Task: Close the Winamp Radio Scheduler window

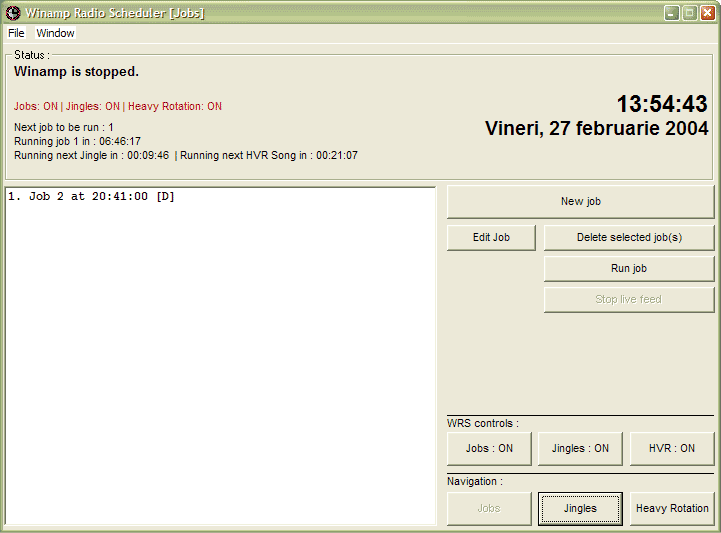Action: click(x=708, y=13)
